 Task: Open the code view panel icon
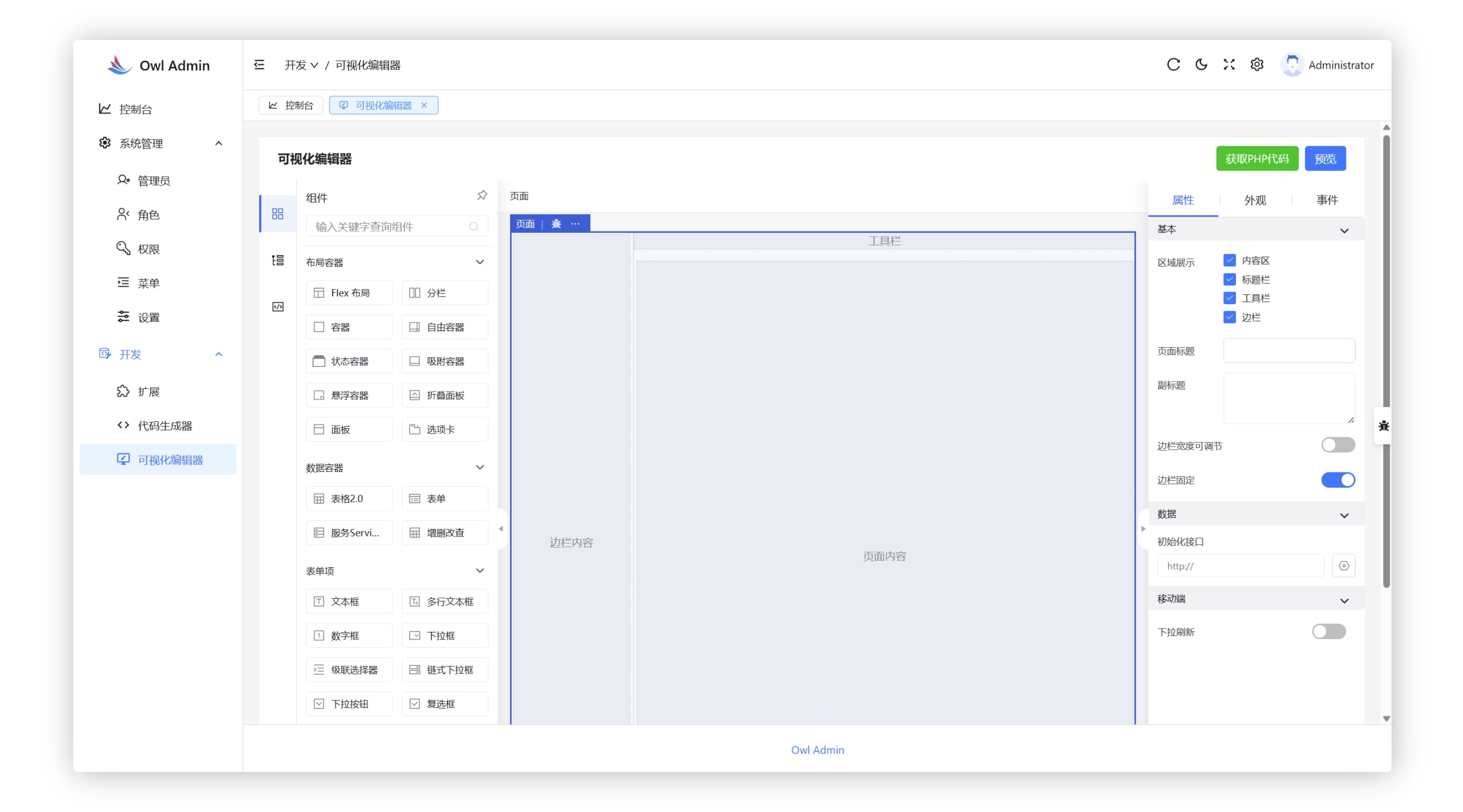[x=277, y=307]
